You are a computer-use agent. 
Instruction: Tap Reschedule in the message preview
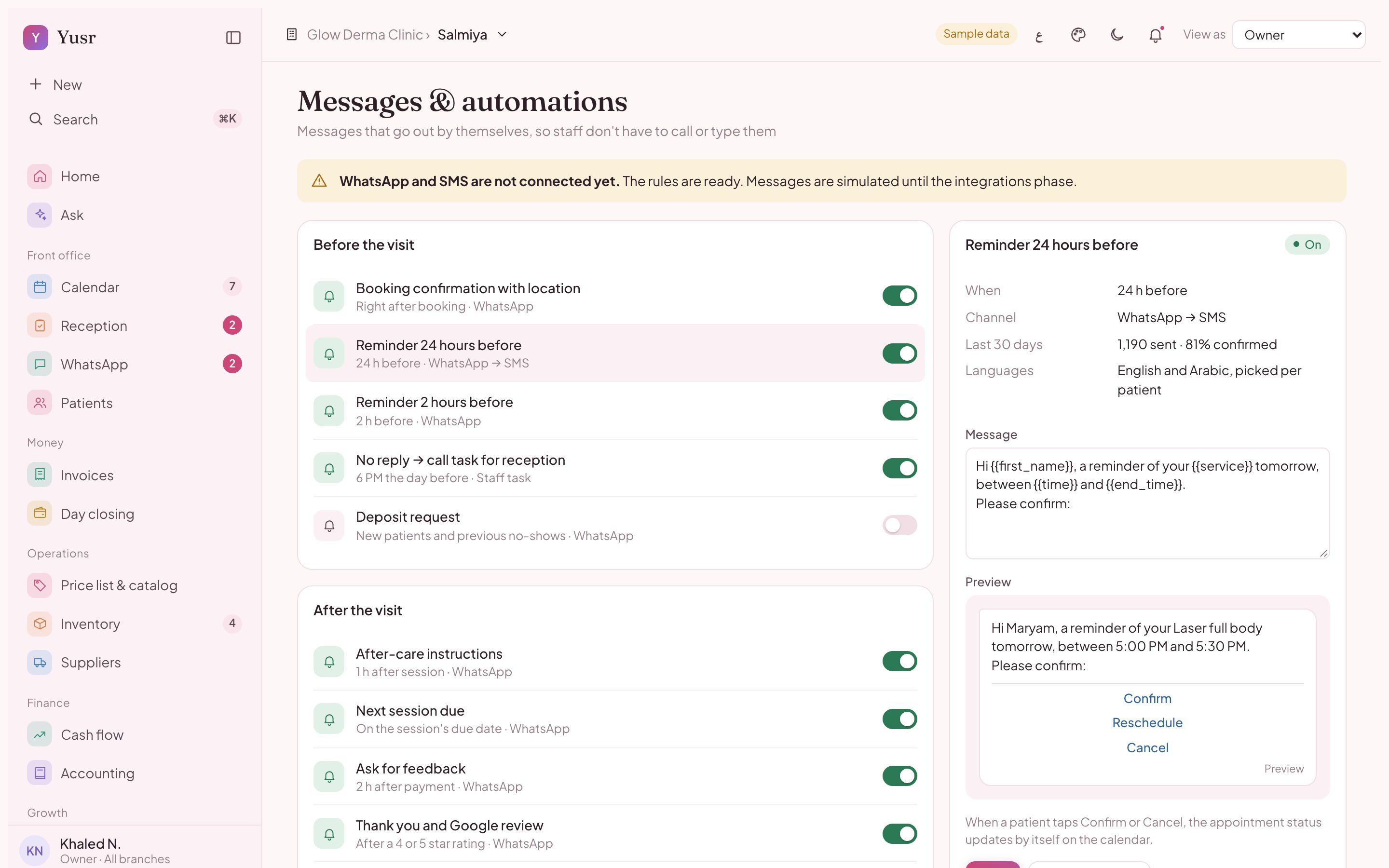click(x=1147, y=723)
